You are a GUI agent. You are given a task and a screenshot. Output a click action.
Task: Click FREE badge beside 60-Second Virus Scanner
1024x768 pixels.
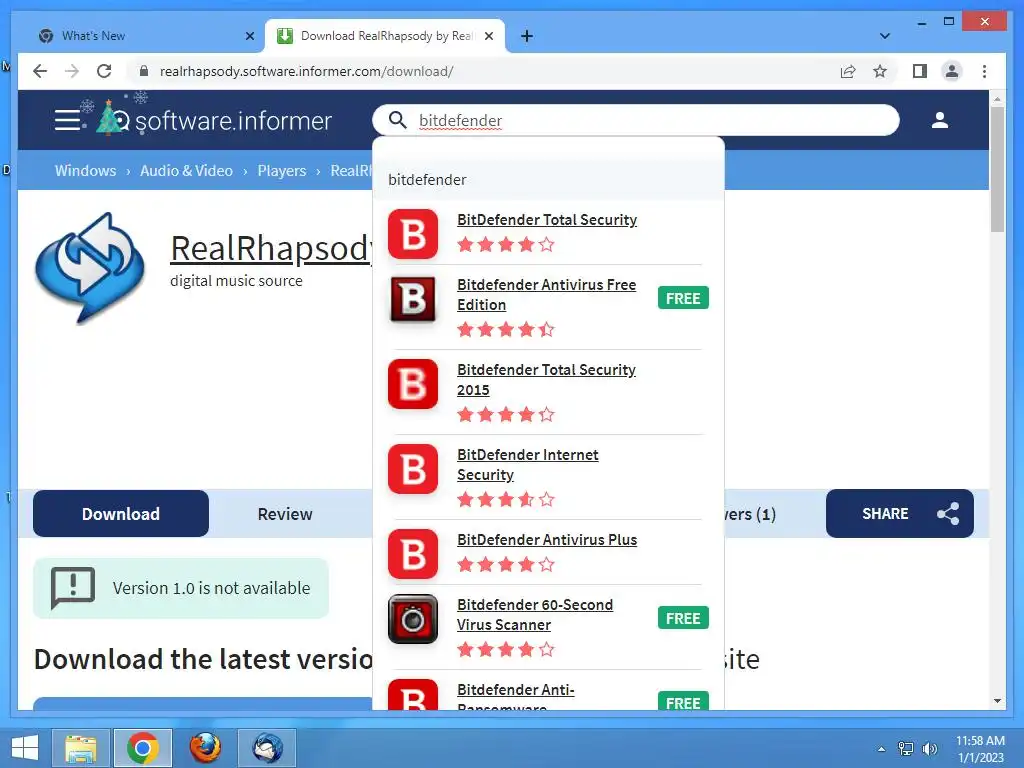pyautogui.click(x=683, y=618)
